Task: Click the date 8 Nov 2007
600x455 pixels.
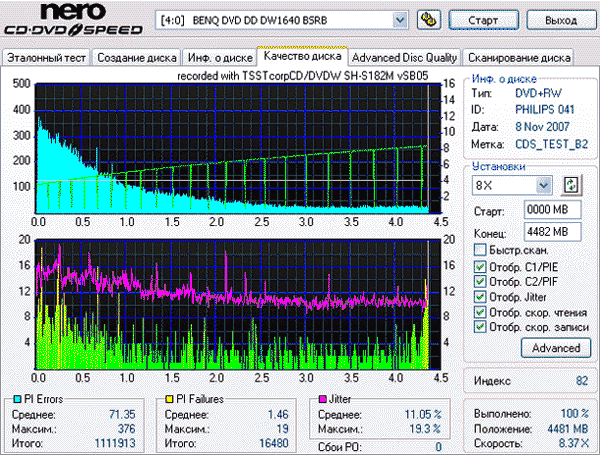Action: point(542,127)
